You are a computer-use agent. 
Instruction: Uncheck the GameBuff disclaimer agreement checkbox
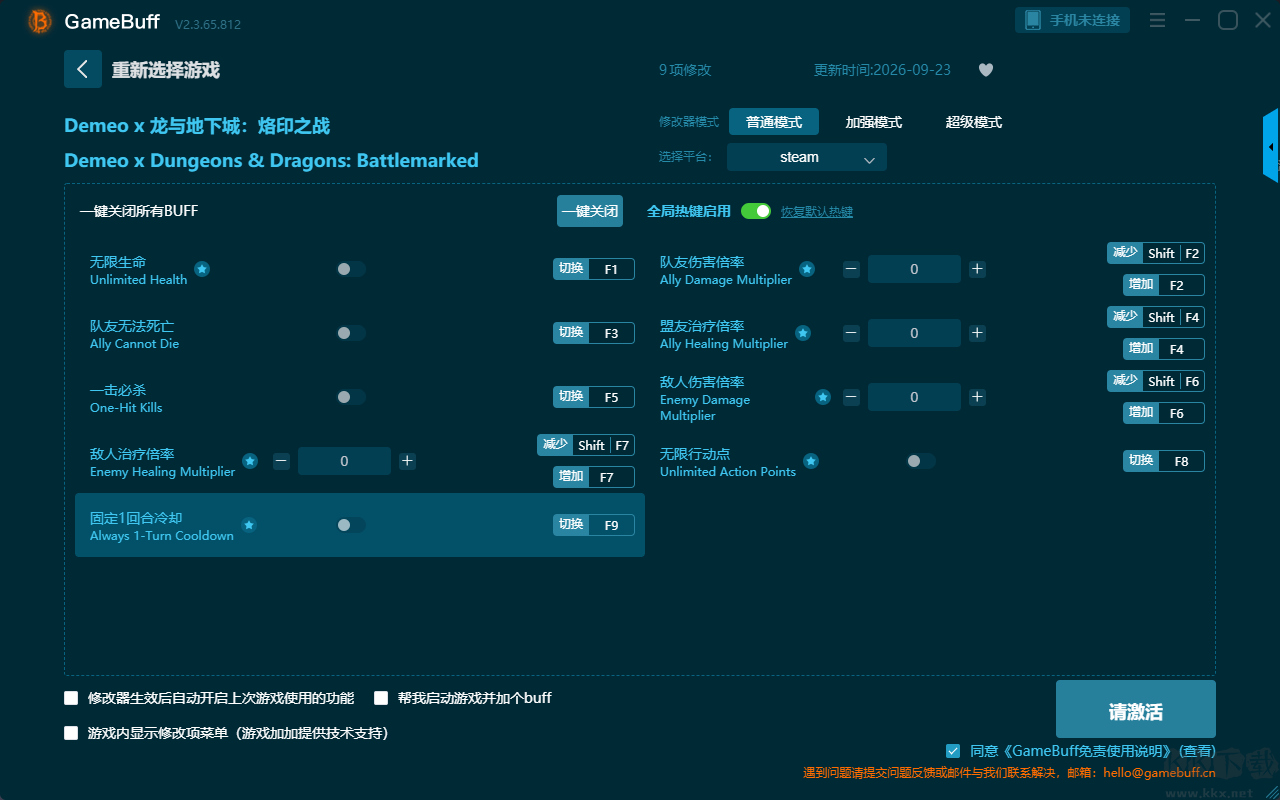(953, 750)
